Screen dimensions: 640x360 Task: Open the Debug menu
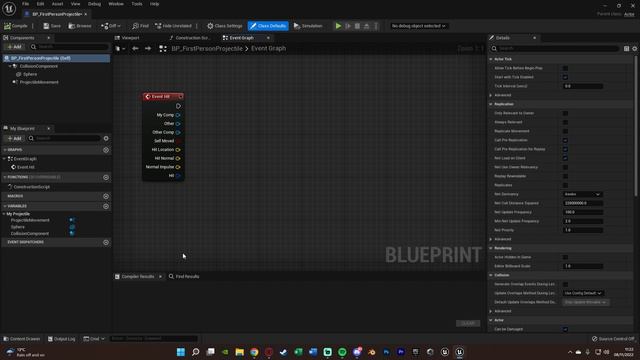[94, 4]
